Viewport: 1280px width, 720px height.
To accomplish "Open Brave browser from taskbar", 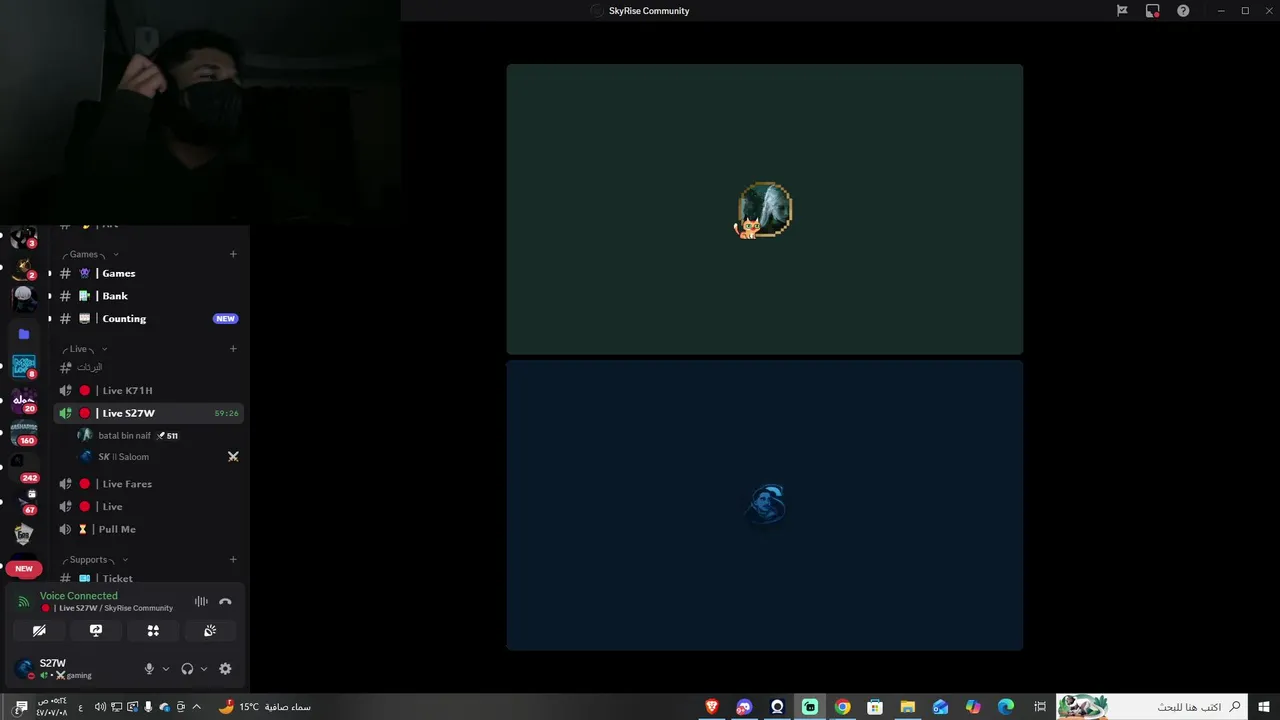I will click(712, 707).
